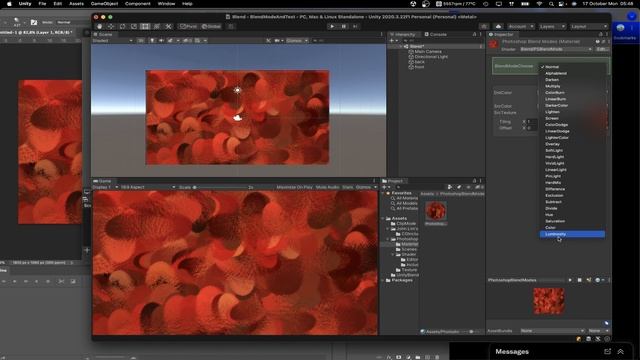The image size is (640, 360).
Task: Select the combined Transform tool
Action: click(x=157, y=26)
